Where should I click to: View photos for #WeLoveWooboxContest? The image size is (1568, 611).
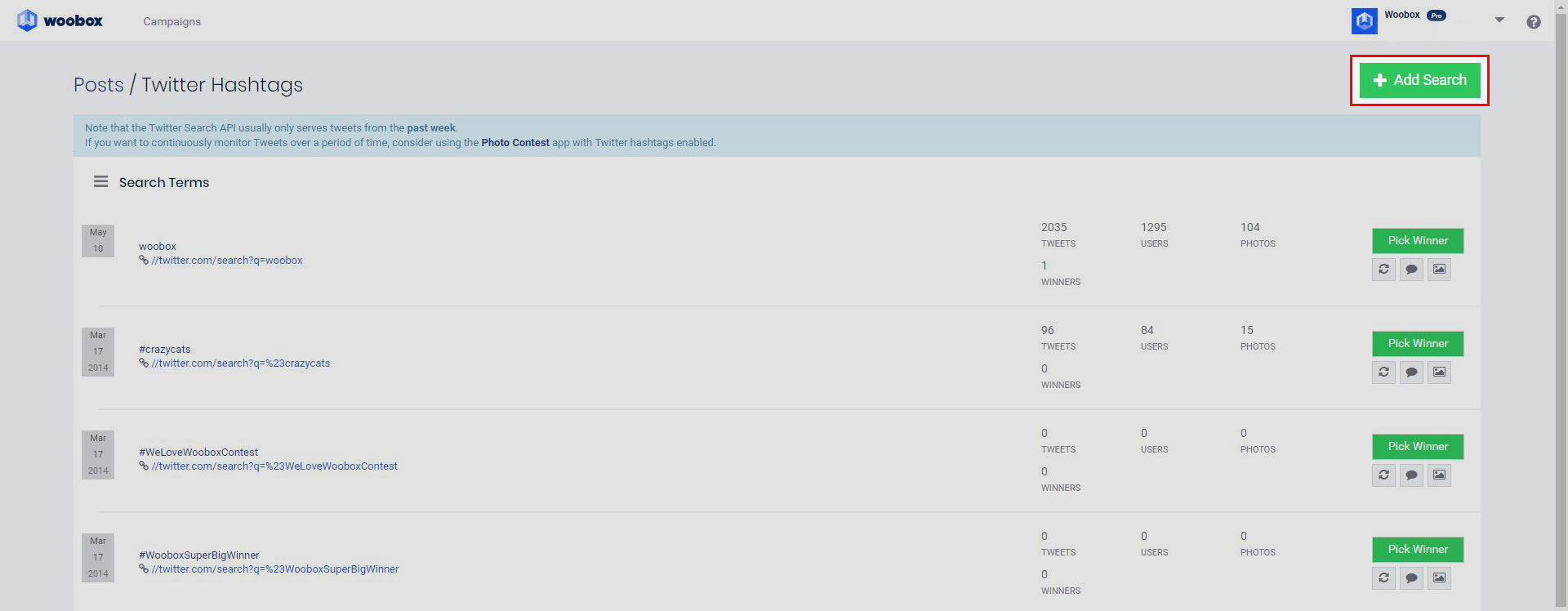pyautogui.click(x=1439, y=475)
